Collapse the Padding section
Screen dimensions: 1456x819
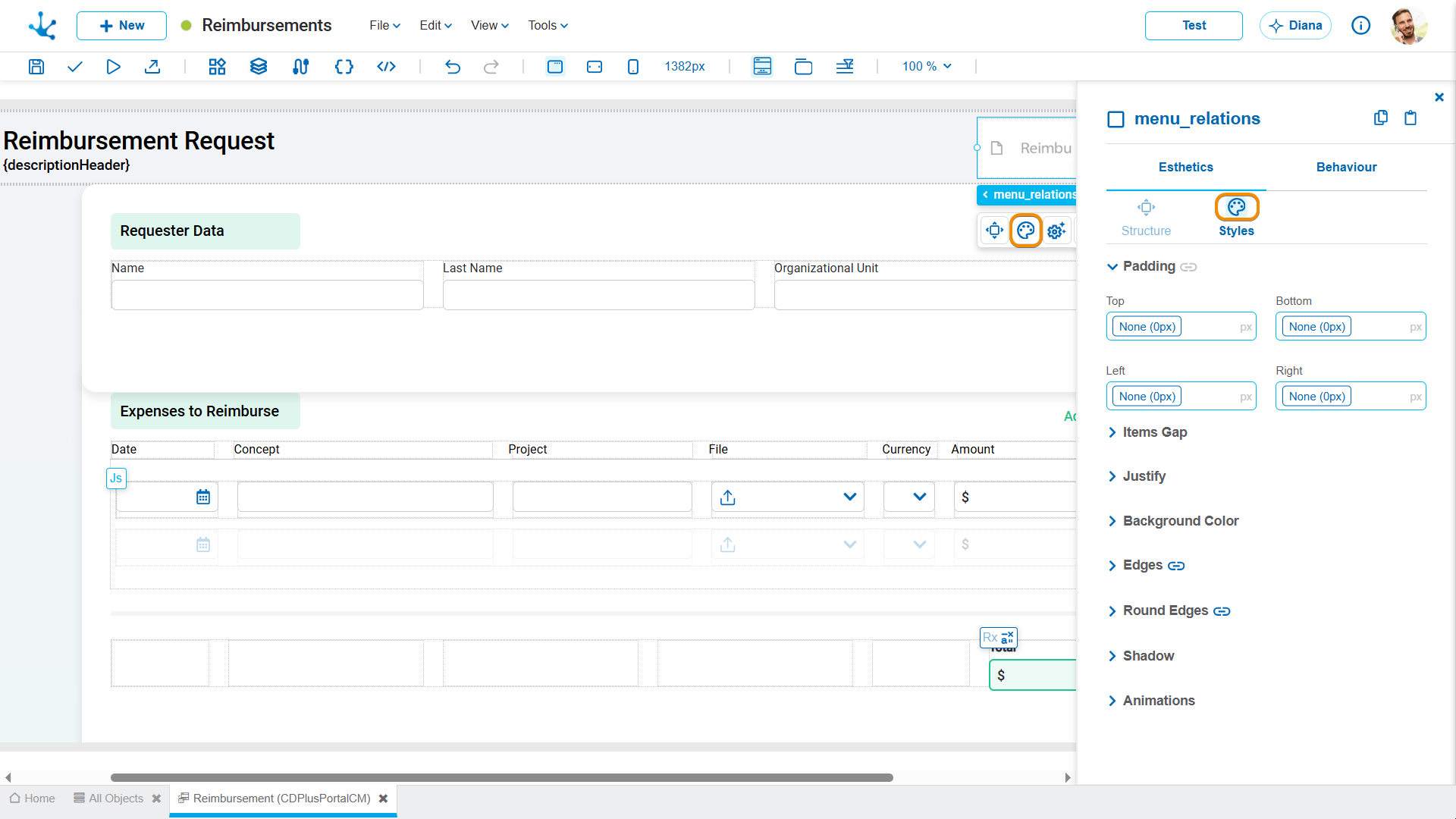click(1112, 267)
